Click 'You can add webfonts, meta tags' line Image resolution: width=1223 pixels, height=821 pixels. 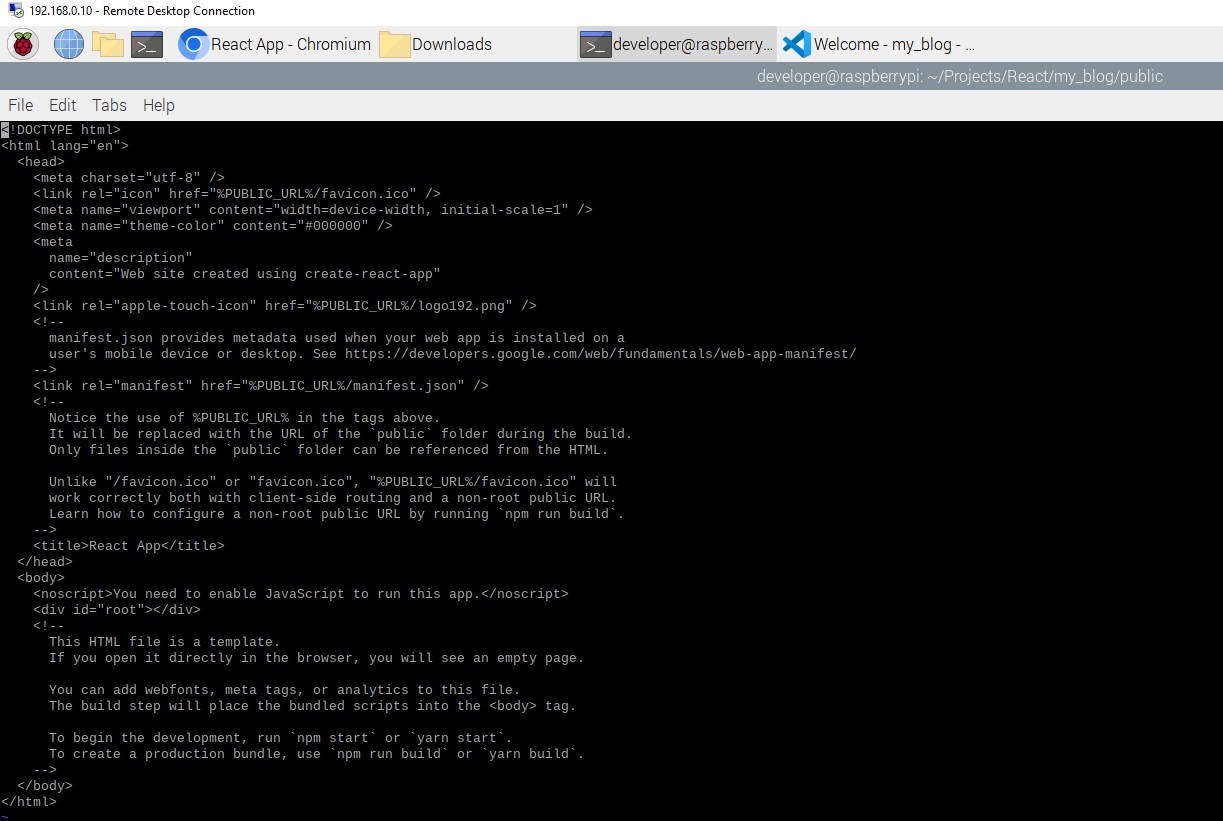(285, 690)
